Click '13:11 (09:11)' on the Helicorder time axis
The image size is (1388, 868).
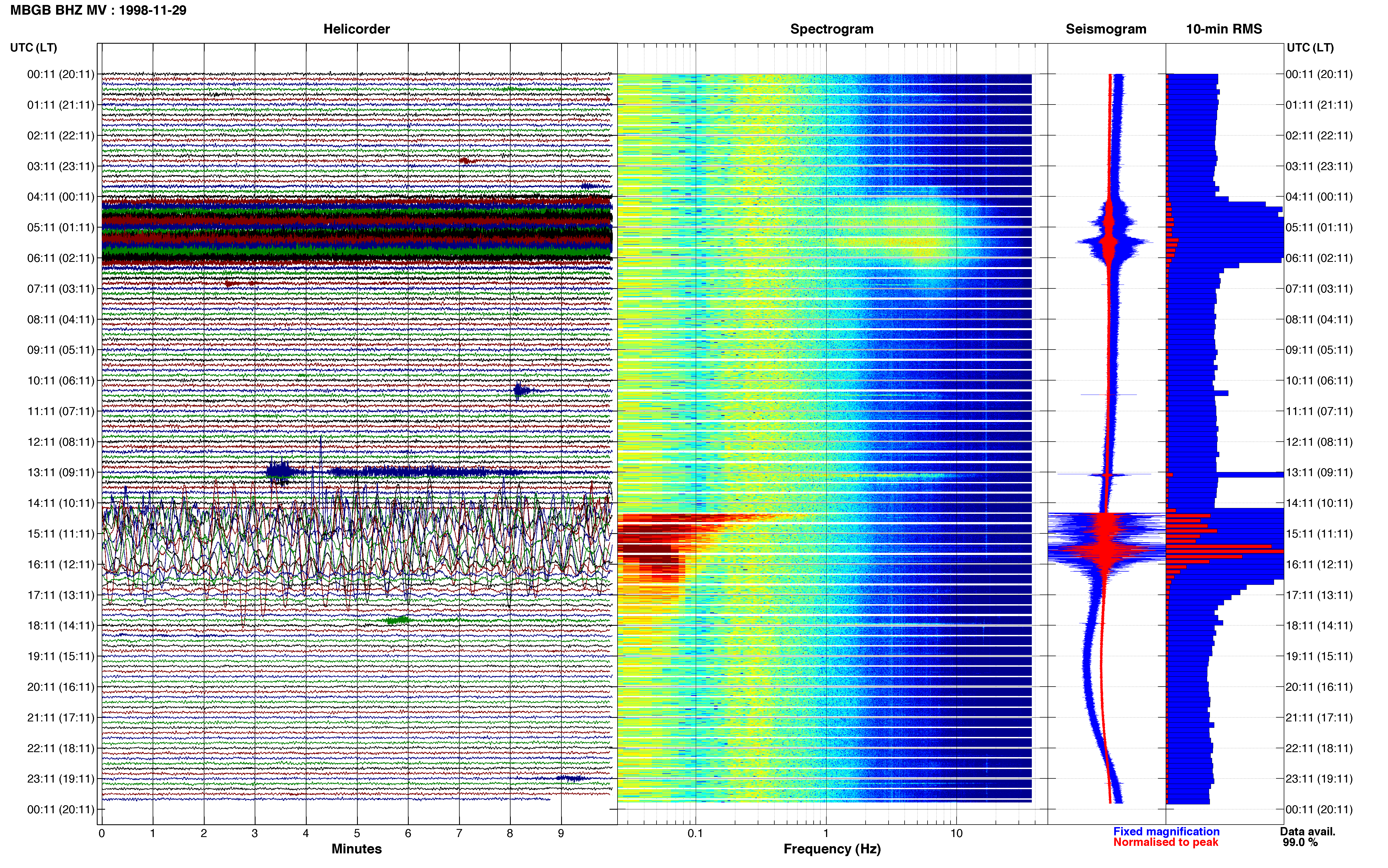[x=61, y=473]
